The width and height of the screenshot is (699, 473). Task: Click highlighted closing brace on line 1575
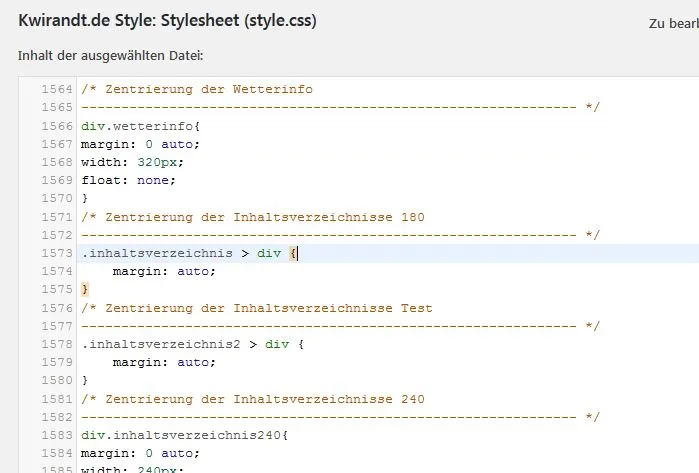click(x=85, y=289)
